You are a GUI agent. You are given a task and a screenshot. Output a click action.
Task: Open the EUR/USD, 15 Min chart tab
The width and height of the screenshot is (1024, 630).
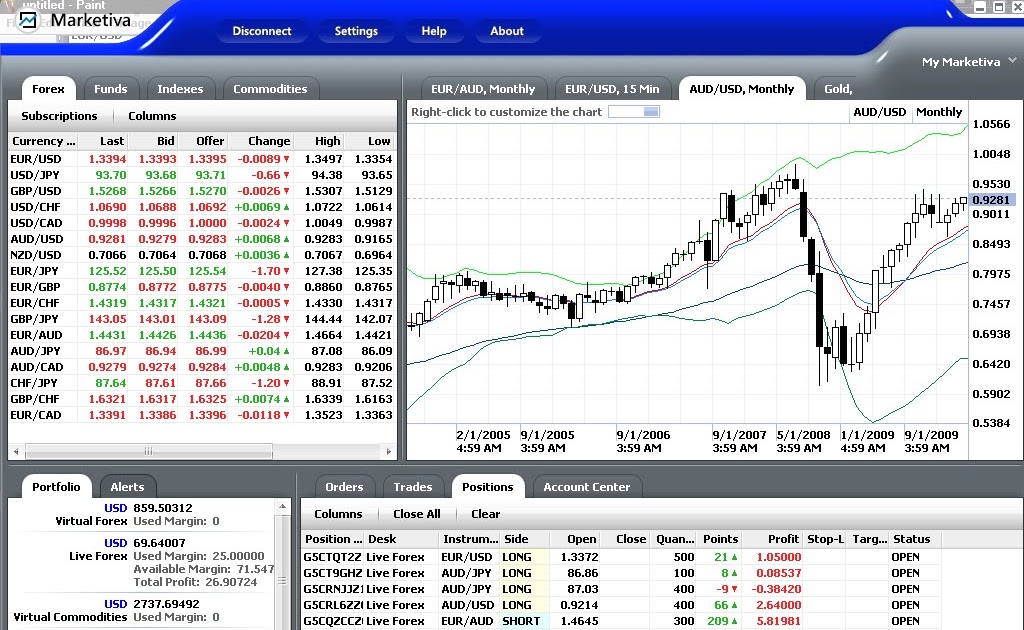click(612, 89)
